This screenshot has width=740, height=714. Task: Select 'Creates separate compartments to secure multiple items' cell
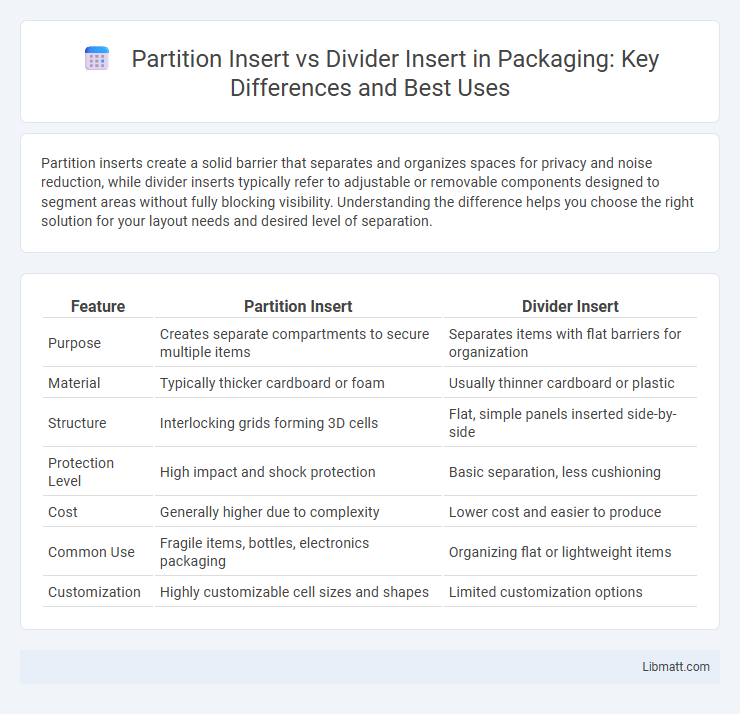point(298,343)
